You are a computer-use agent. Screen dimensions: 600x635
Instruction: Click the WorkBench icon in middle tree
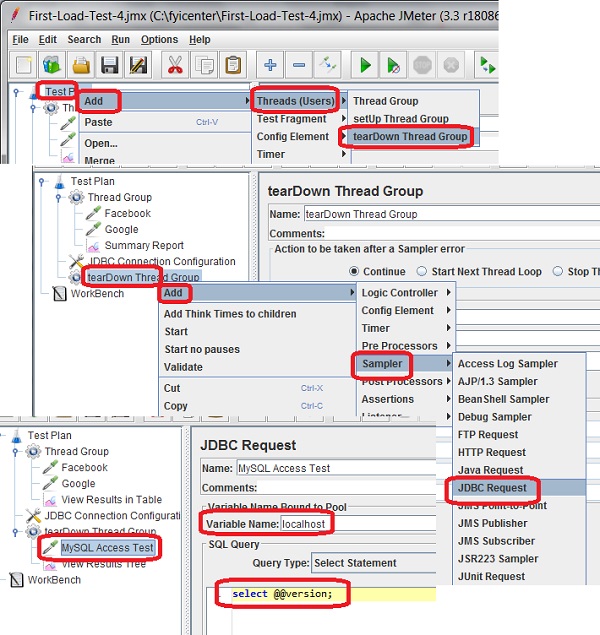click(59, 294)
